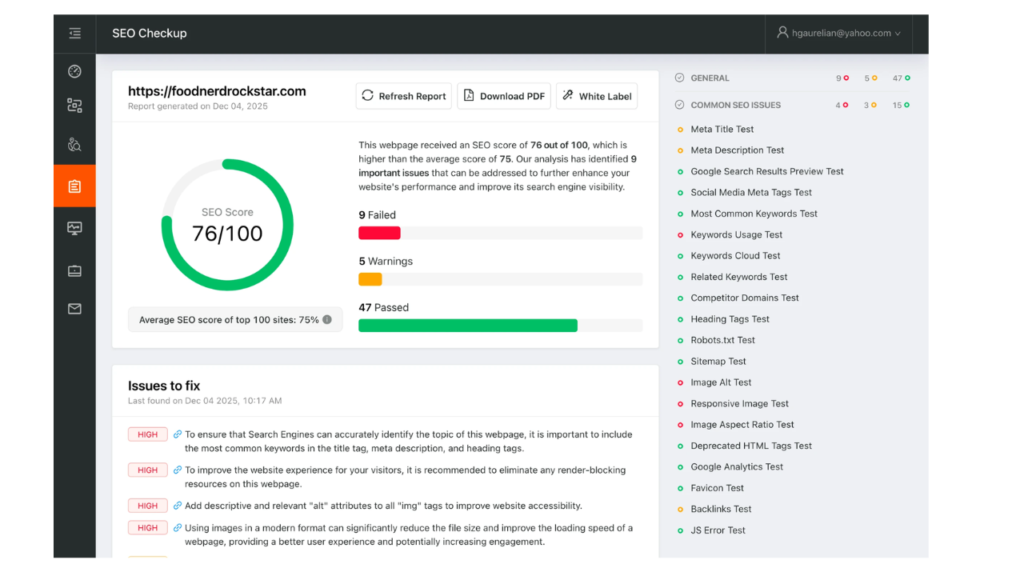Click the user profile icon in header

[x=782, y=32]
